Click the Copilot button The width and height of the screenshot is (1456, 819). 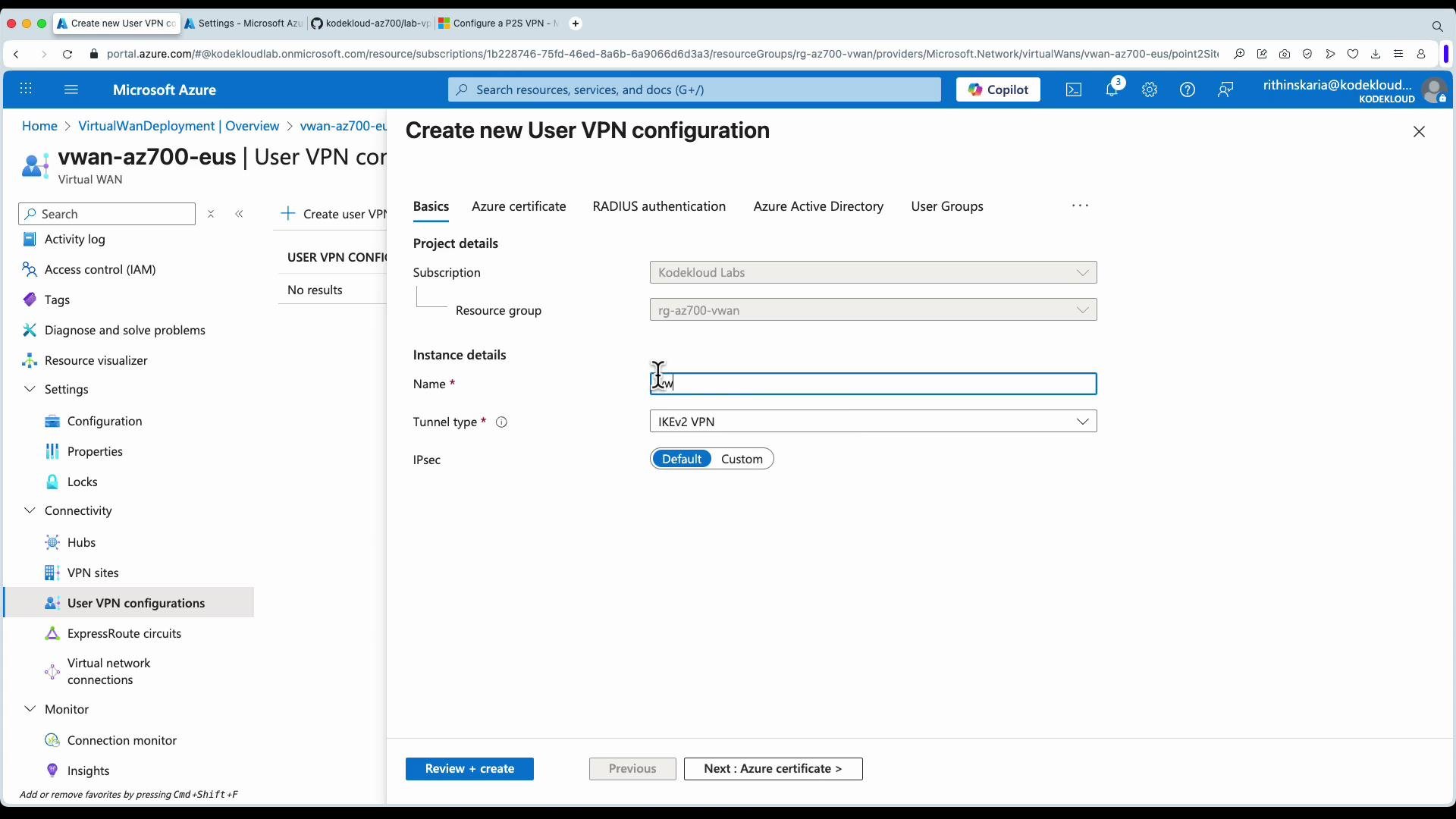pos(998,89)
